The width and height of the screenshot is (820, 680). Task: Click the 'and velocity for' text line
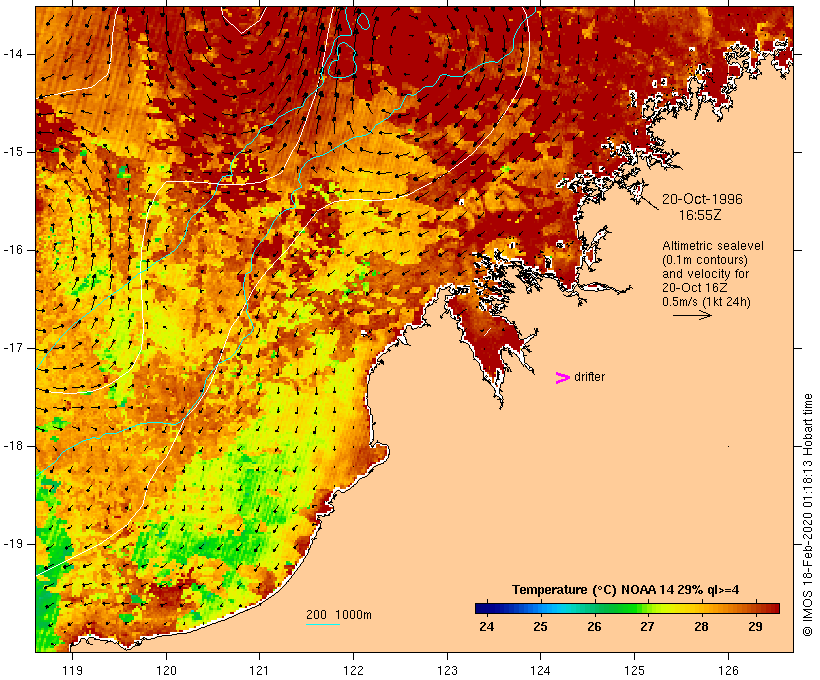[705, 274]
